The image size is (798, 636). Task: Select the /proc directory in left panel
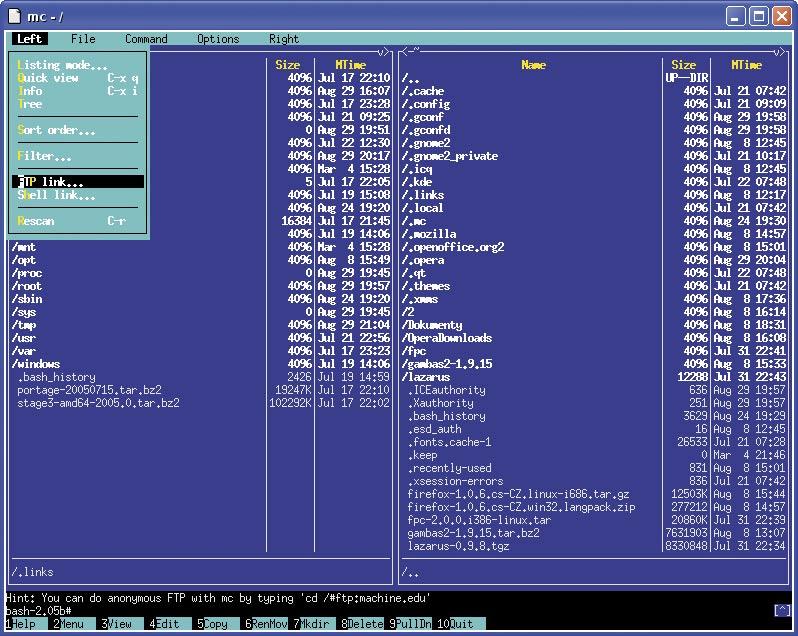pos(201,273)
